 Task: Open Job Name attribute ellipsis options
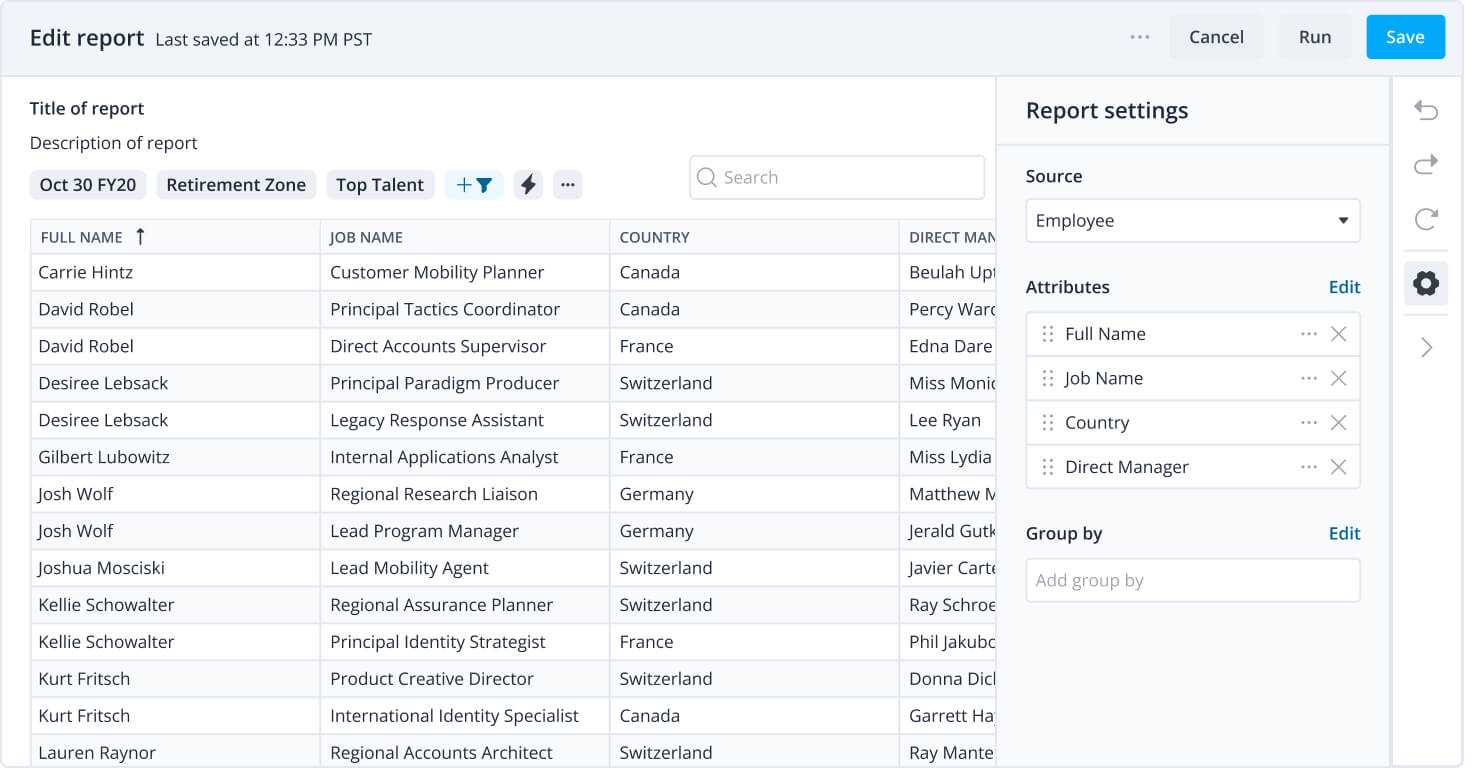pos(1309,378)
